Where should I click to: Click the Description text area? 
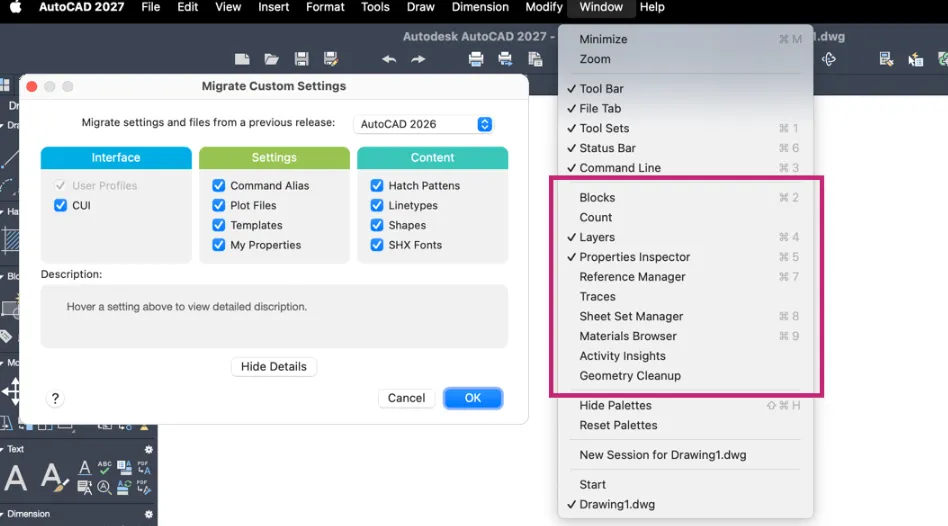tap(274, 316)
